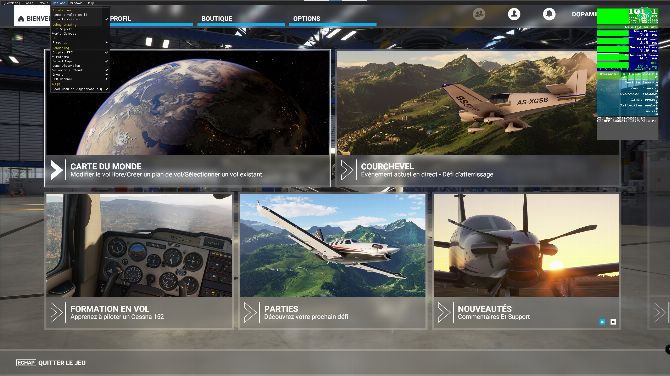Toggle the last checked entry in developer dropdown
This screenshot has height=376, width=670.
click(80, 89)
